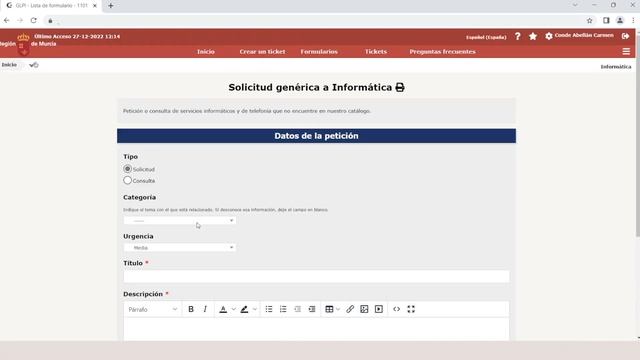
Task: Open the hamburger menu in the red navigation bar
Action: click(x=626, y=51)
